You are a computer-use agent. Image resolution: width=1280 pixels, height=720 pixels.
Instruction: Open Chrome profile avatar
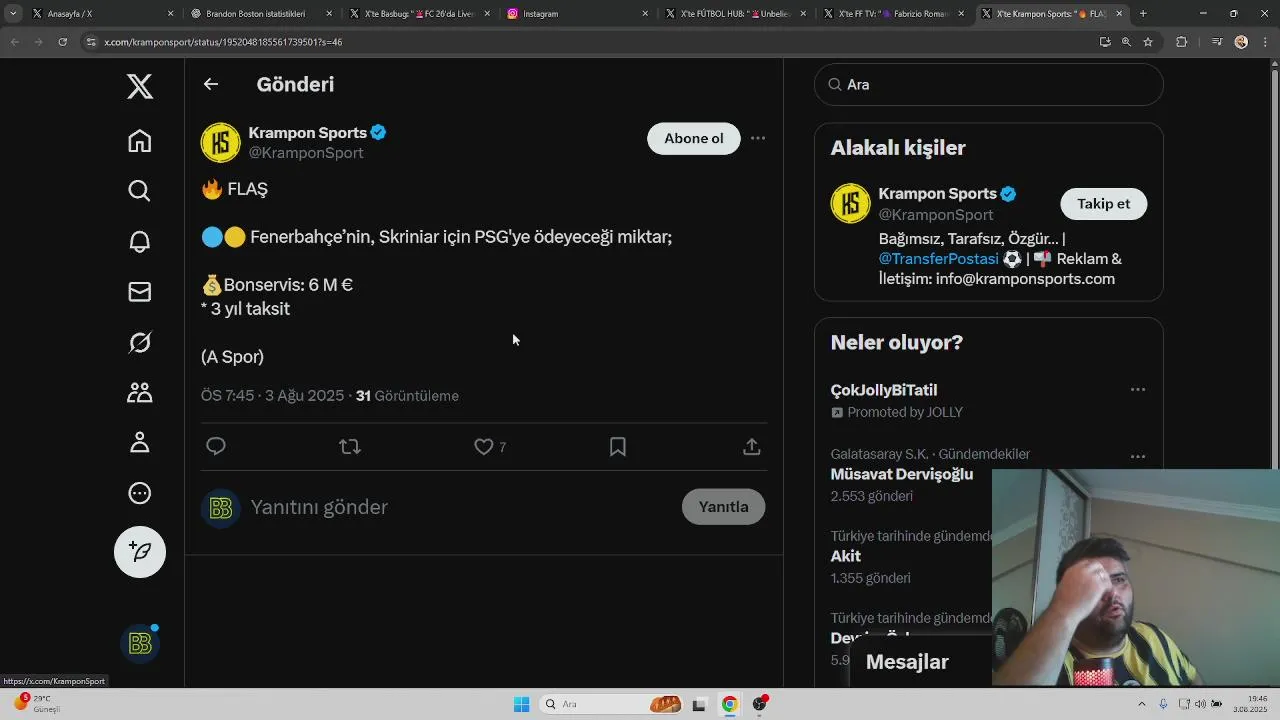pyautogui.click(x=1241, y=42)
